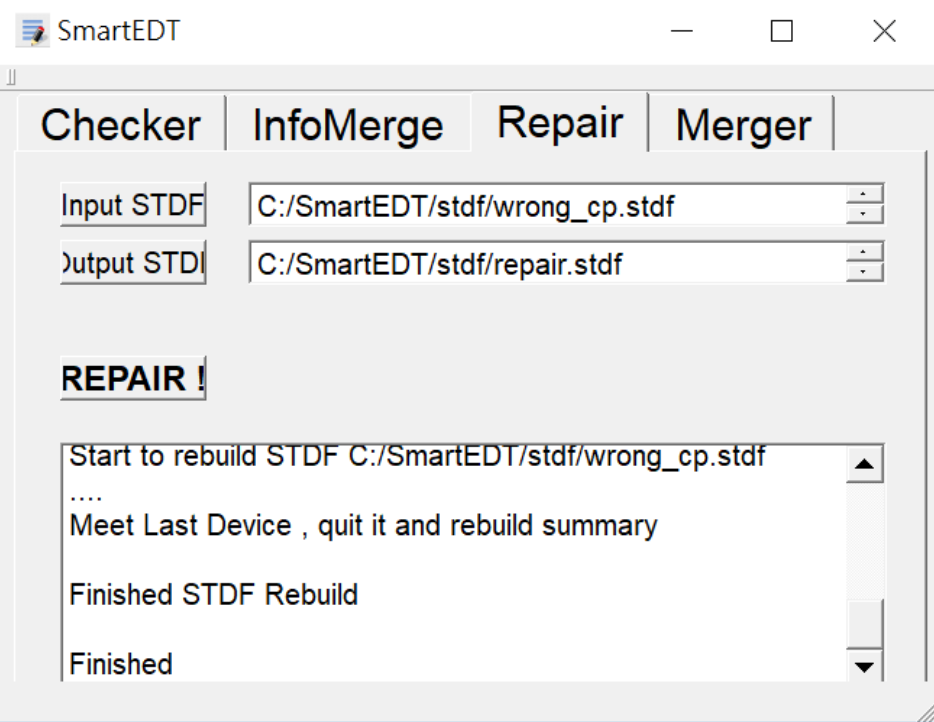The image size is (934, 722).
Task: Click the up arrow on output path field
Action: [865, 253]
